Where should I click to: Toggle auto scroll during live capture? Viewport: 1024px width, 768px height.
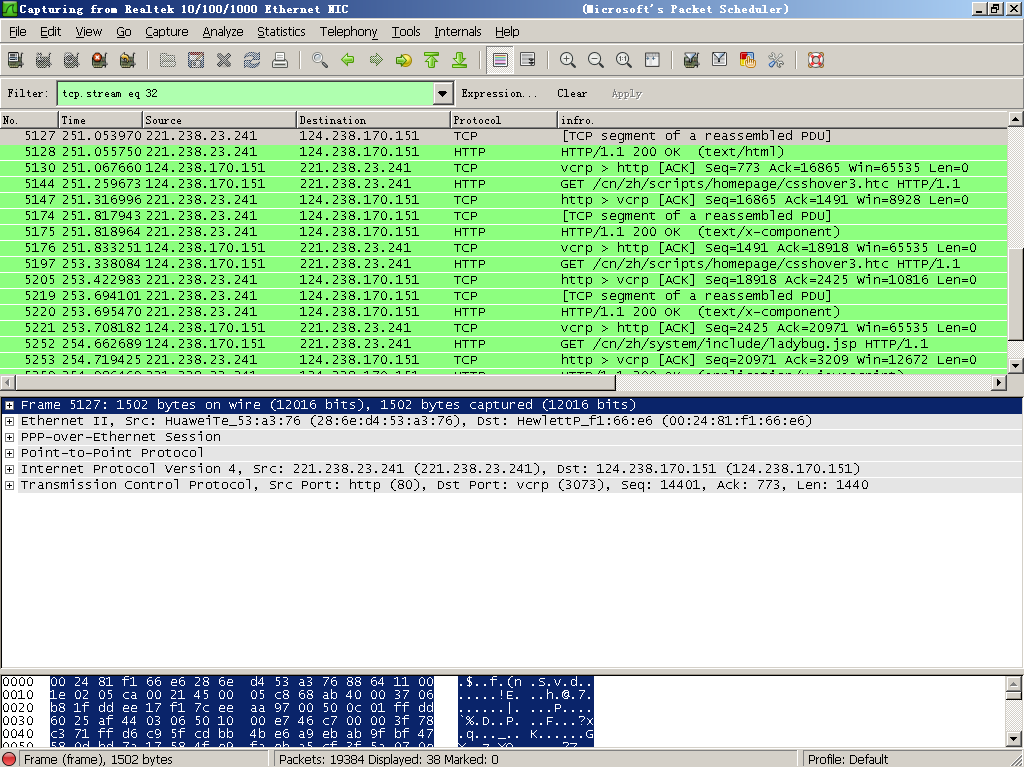528,60
